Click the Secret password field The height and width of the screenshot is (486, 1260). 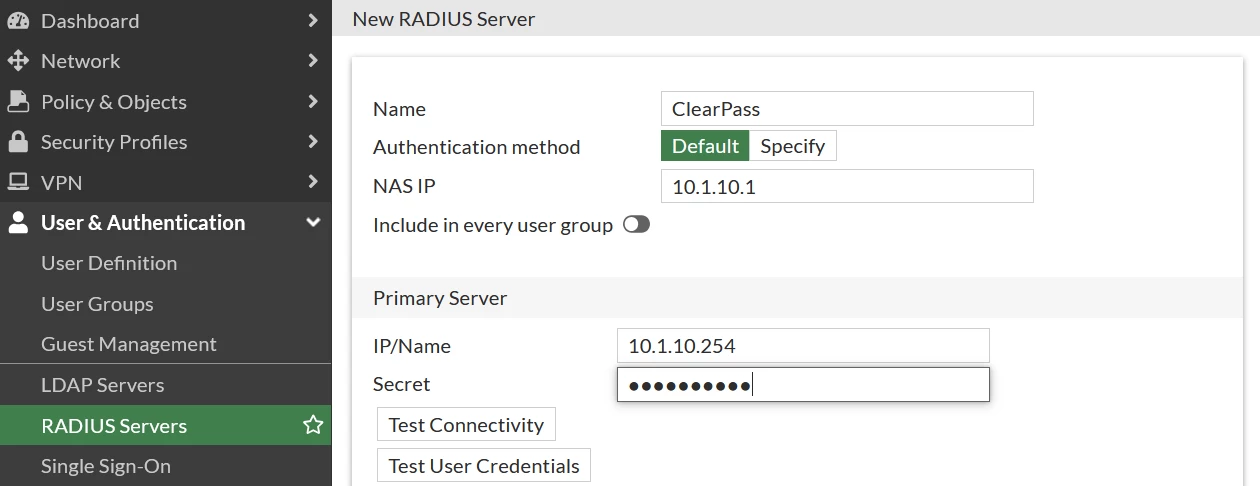click(803, 385)
